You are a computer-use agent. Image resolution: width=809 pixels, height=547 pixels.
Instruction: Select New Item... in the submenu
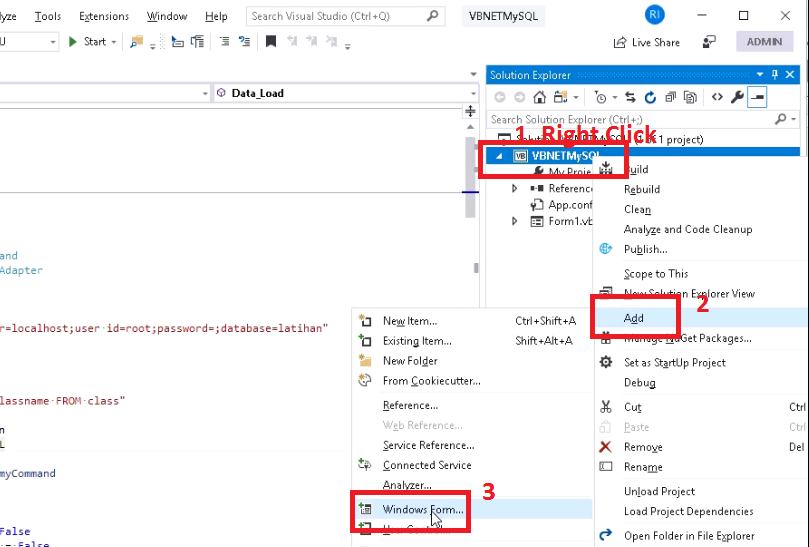[x=472, y=321]
